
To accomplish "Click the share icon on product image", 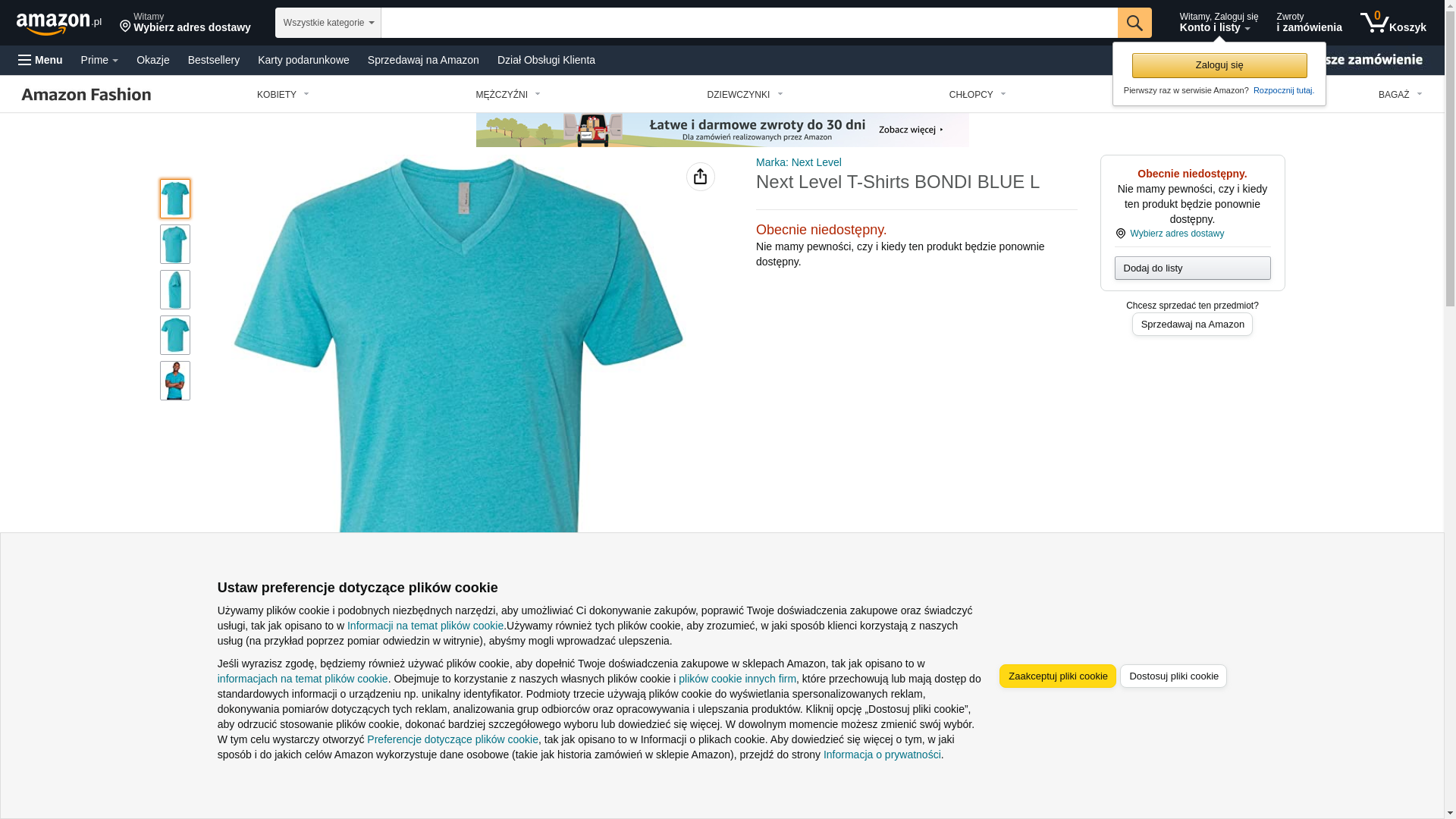I will 701,177.
